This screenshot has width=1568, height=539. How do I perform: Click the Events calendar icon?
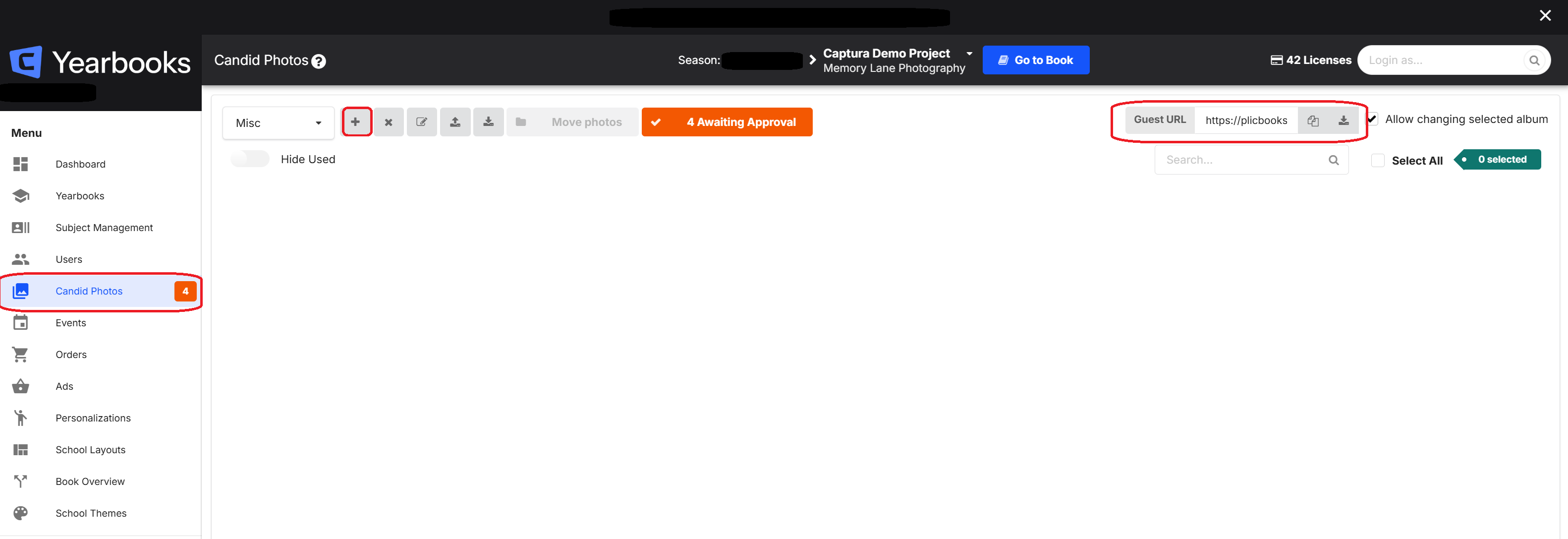[x=20, y=322]
